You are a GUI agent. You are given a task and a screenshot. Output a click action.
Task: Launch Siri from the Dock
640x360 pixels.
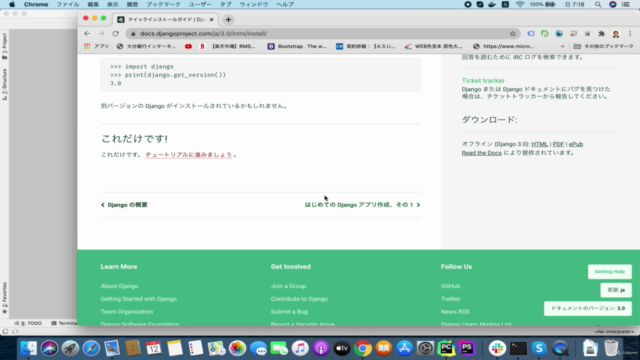[x=49, y=348]
